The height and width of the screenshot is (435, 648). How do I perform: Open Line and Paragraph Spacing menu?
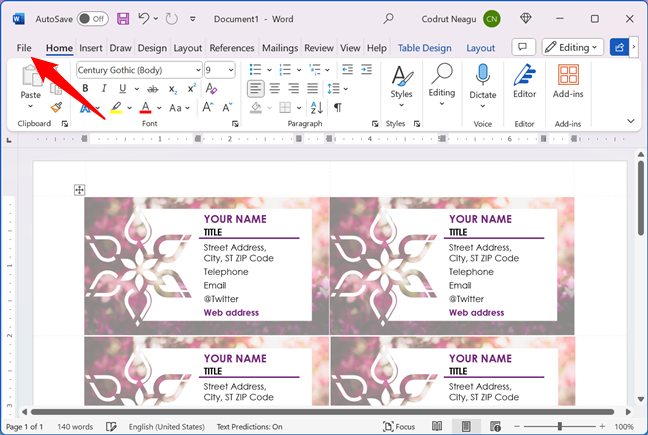point(337,88)
